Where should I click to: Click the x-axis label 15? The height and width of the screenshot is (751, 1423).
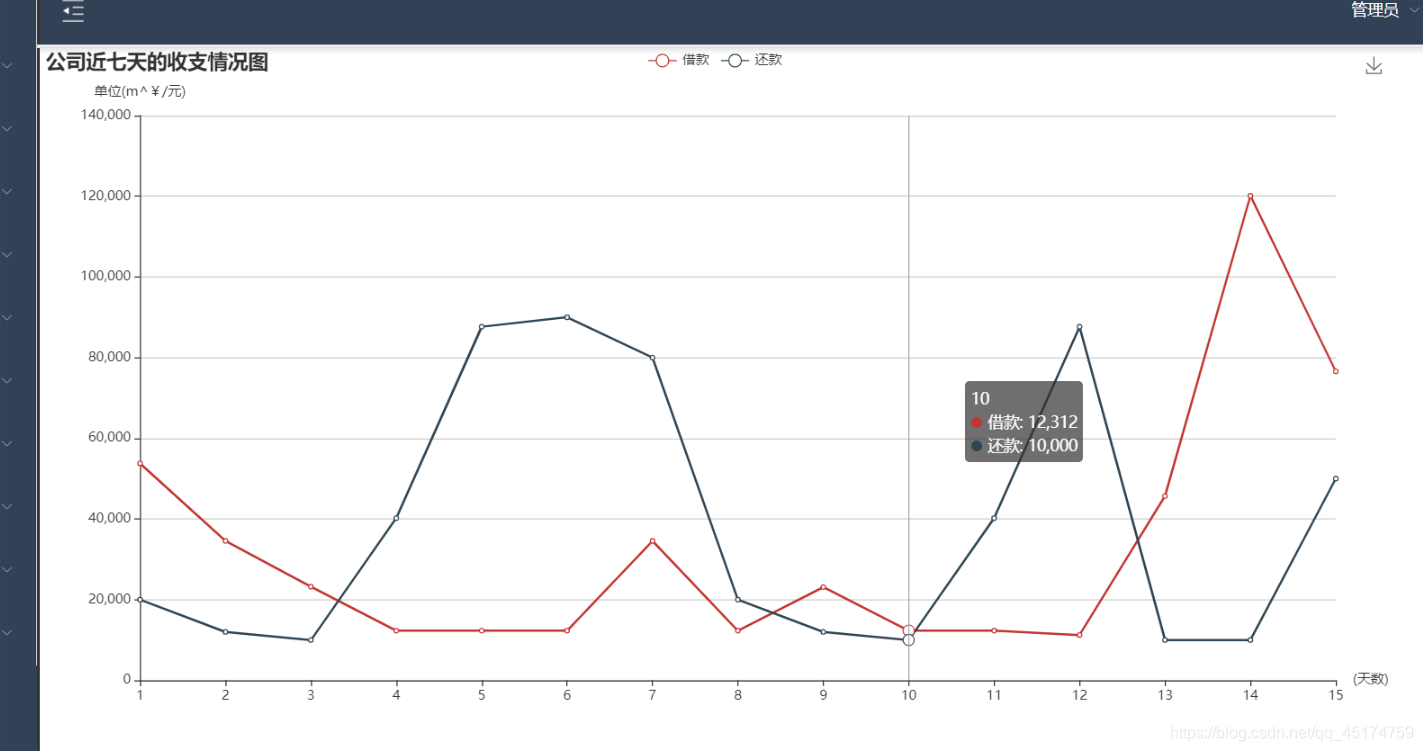tap(1335, 694)
